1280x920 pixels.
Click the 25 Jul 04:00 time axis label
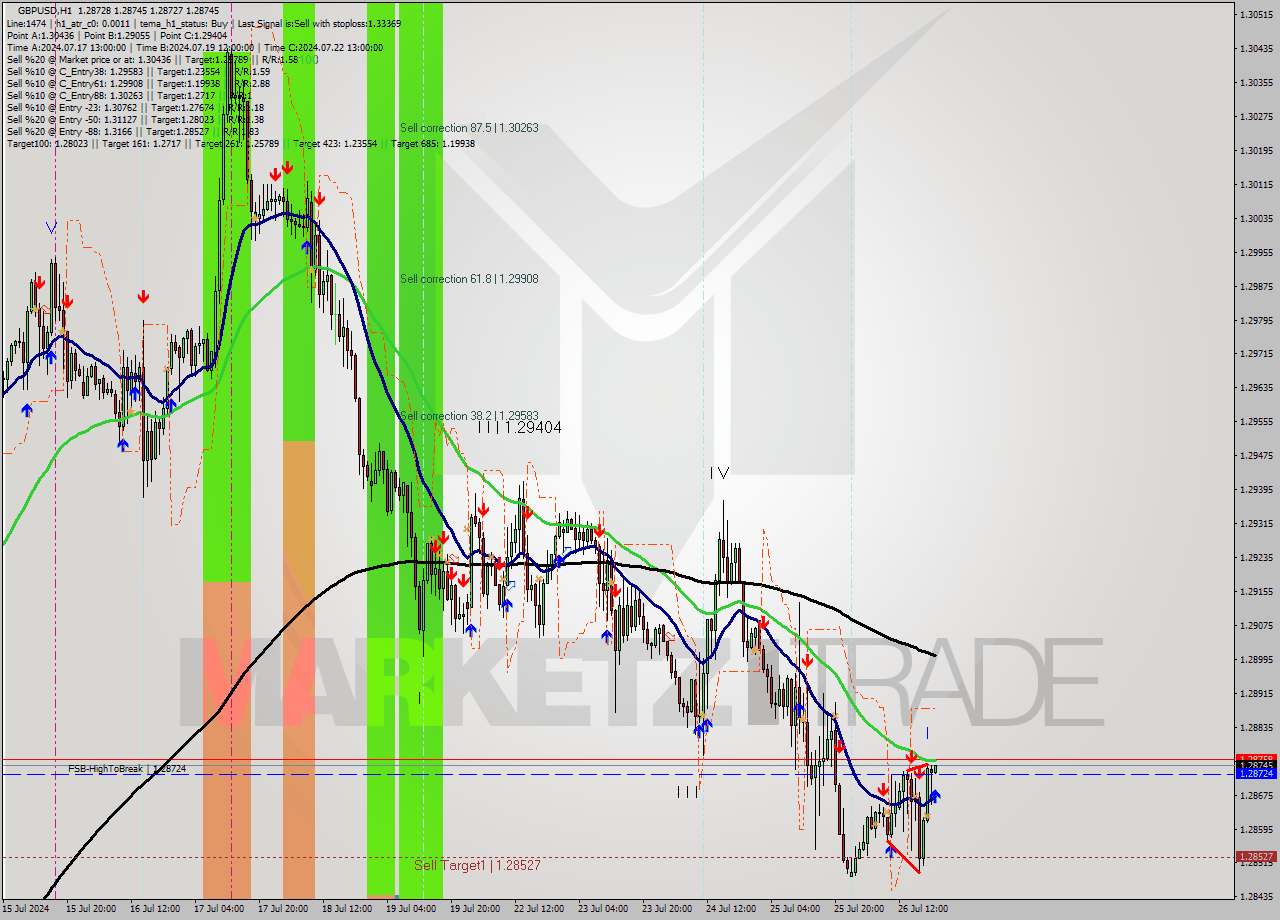pyautogui.click(x=795, y=909)
